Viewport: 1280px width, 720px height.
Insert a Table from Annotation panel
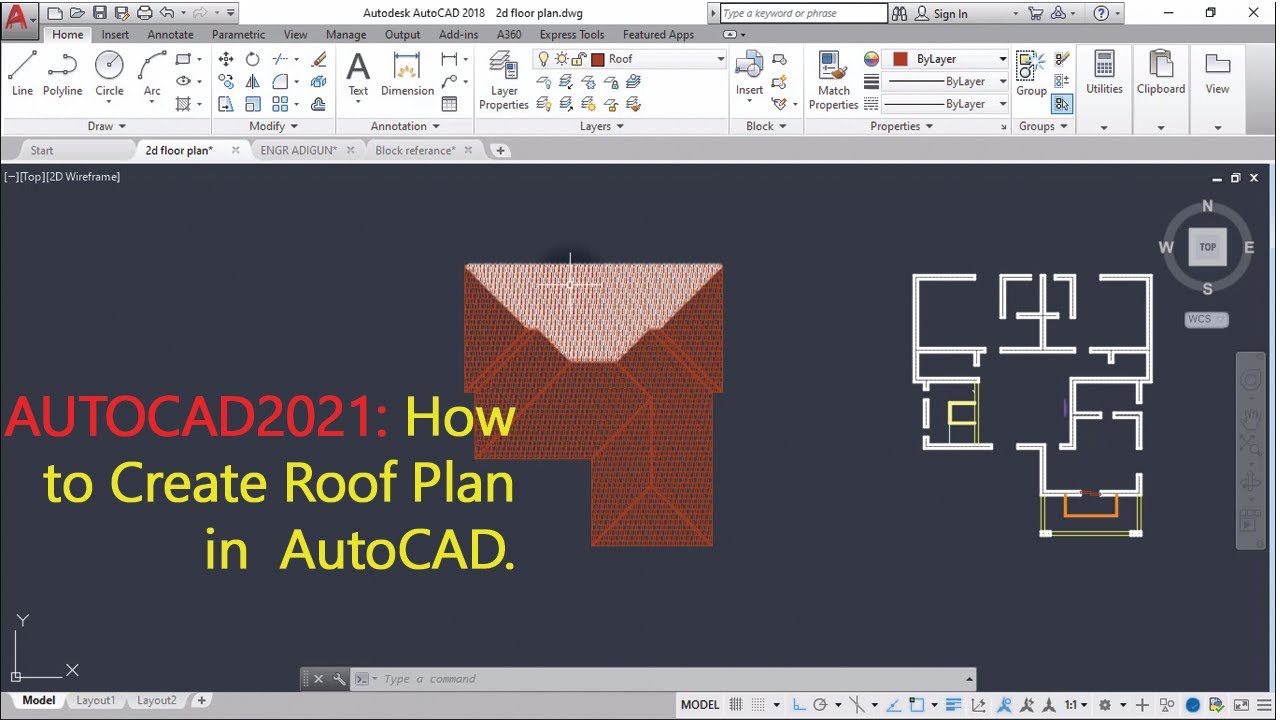[x=450, y=104]
